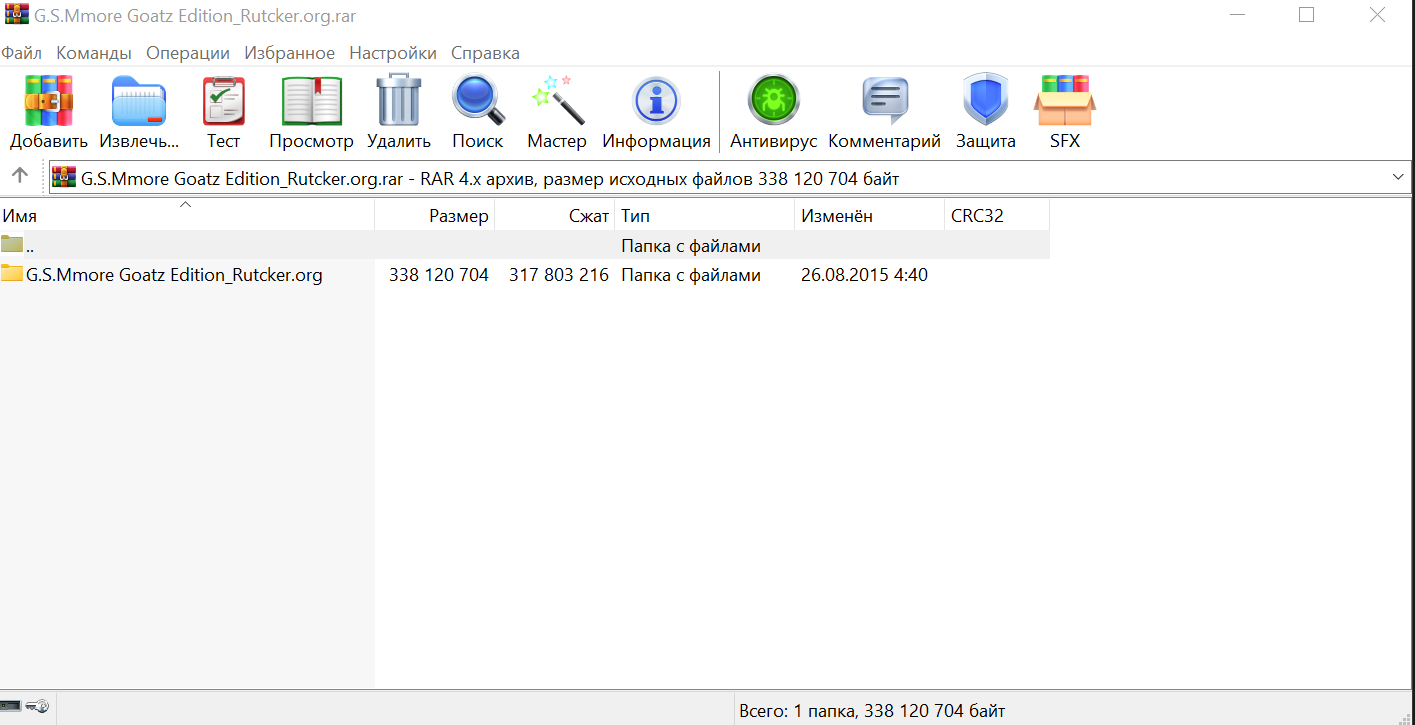Open the Поиск magnifier icon
The image size is (1415, 725).
click(477, 102)
